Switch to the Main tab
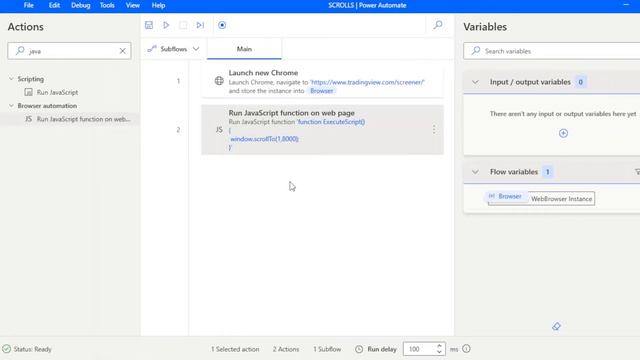The width and height of the screenshot is (640, 360). pos(244,49)
